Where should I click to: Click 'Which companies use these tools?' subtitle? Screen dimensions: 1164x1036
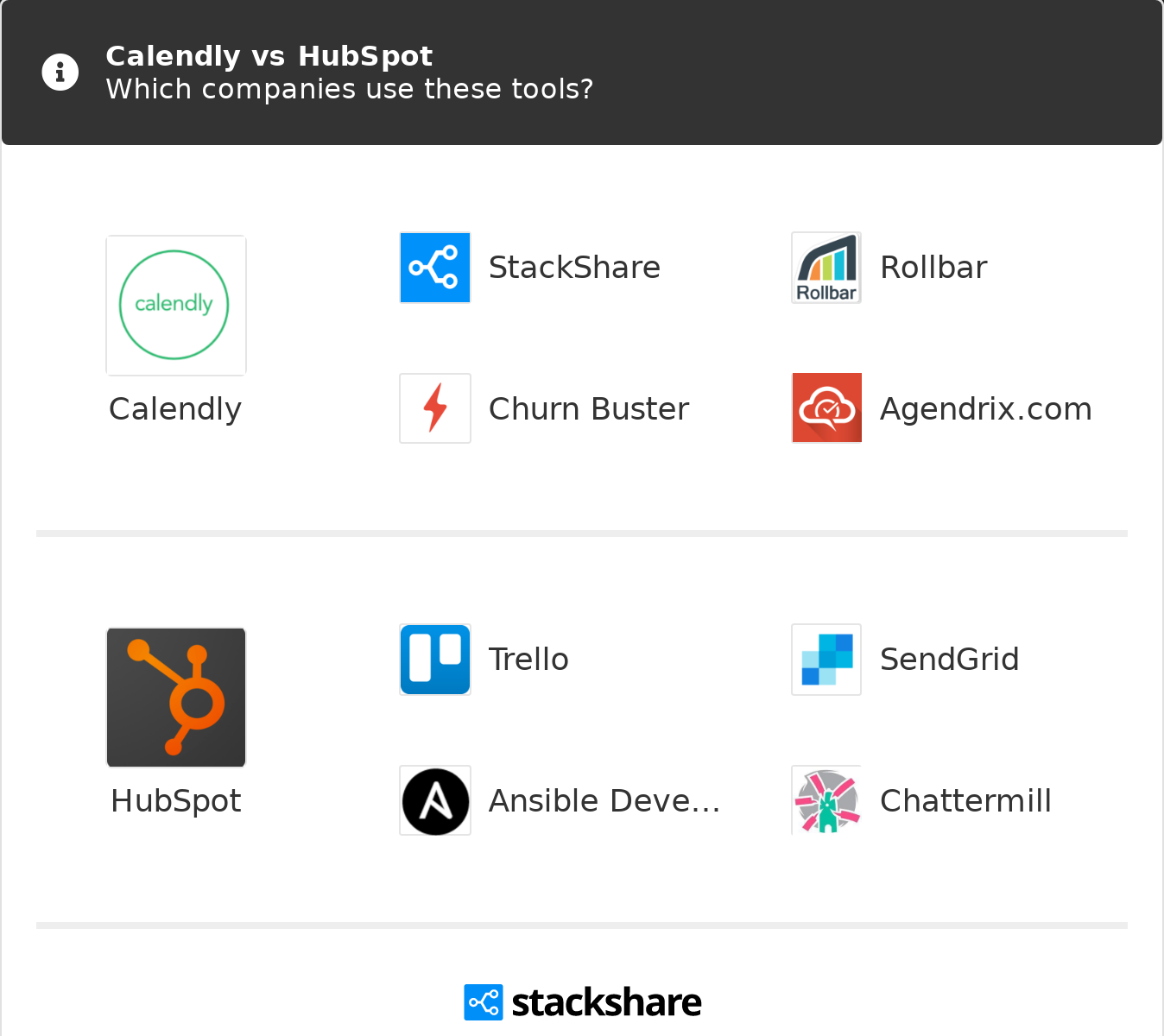point(350,89)
